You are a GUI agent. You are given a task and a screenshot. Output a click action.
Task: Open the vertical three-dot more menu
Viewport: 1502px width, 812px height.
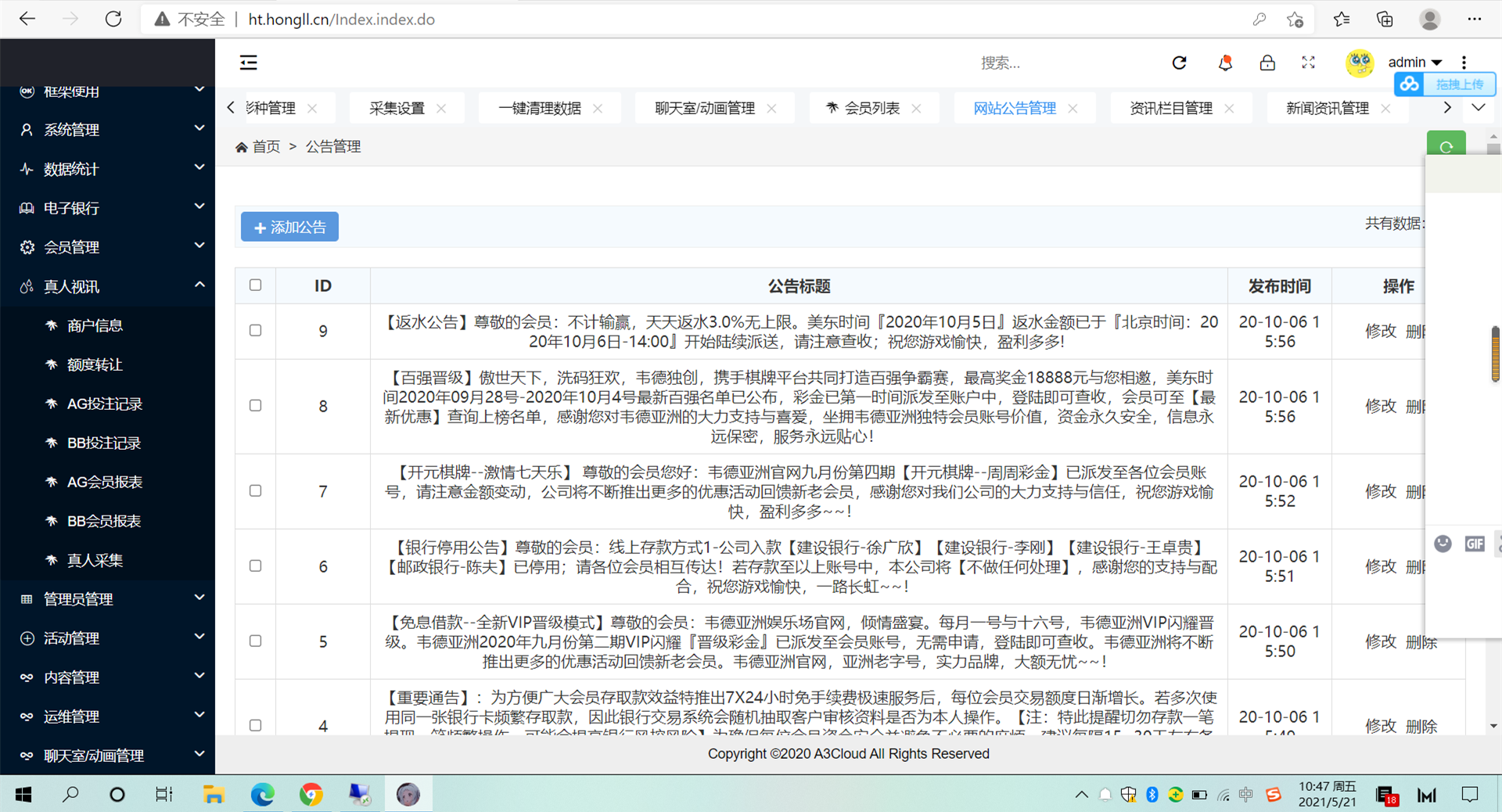1464,63
